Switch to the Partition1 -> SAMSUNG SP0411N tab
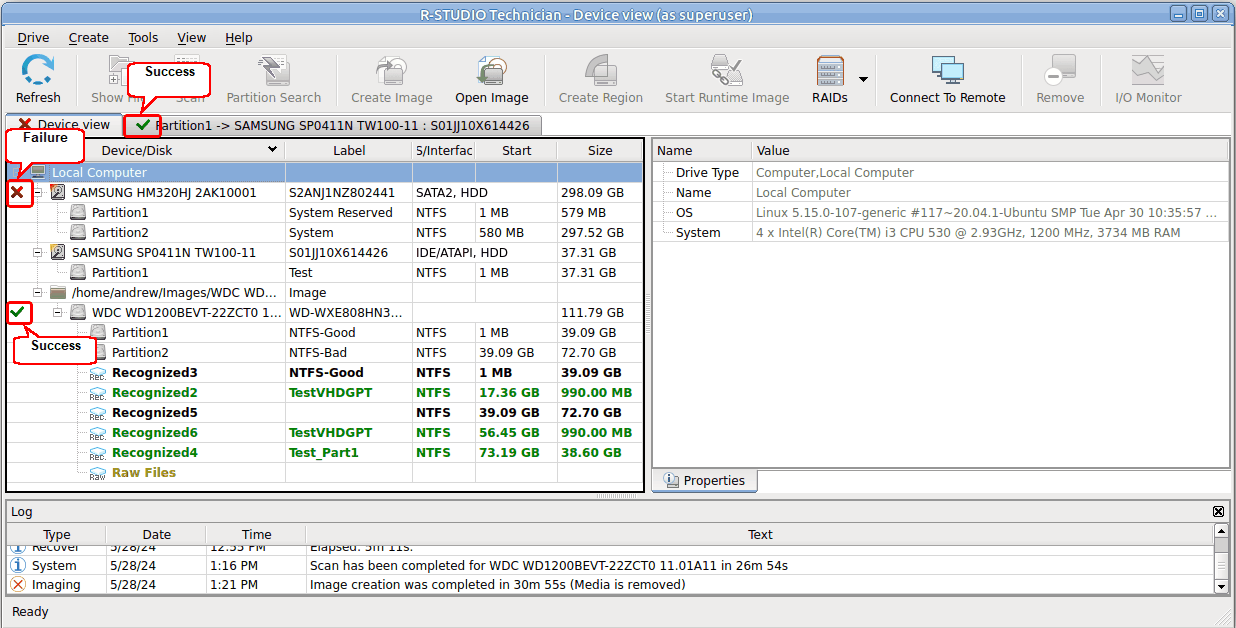 click(334, 125)
